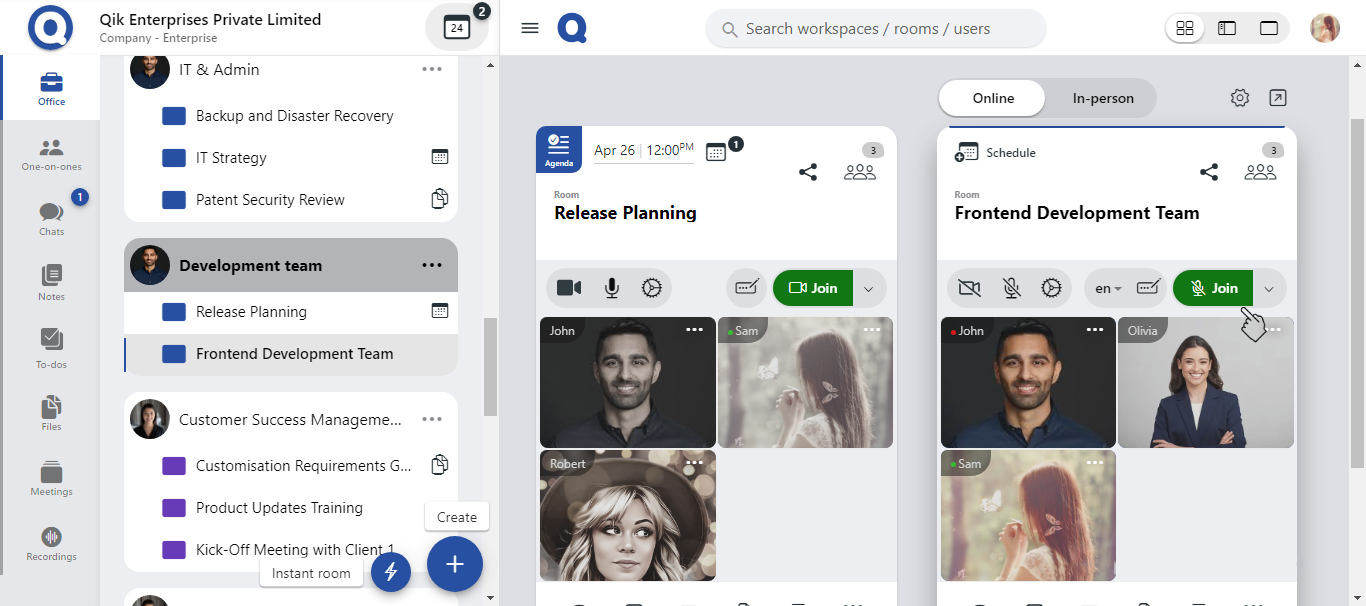
Task: Toggle camera in Frontend Development Team room
Action: pos(969,288)
